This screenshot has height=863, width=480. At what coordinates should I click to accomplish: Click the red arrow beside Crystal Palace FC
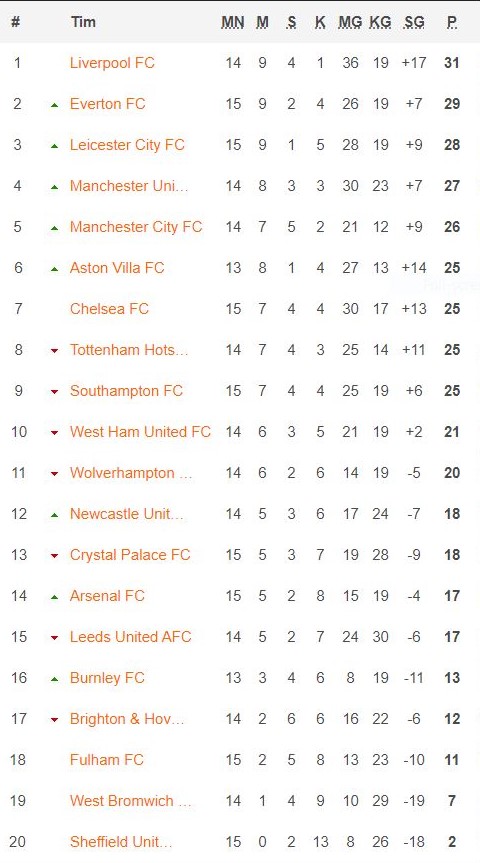point(54,556)
